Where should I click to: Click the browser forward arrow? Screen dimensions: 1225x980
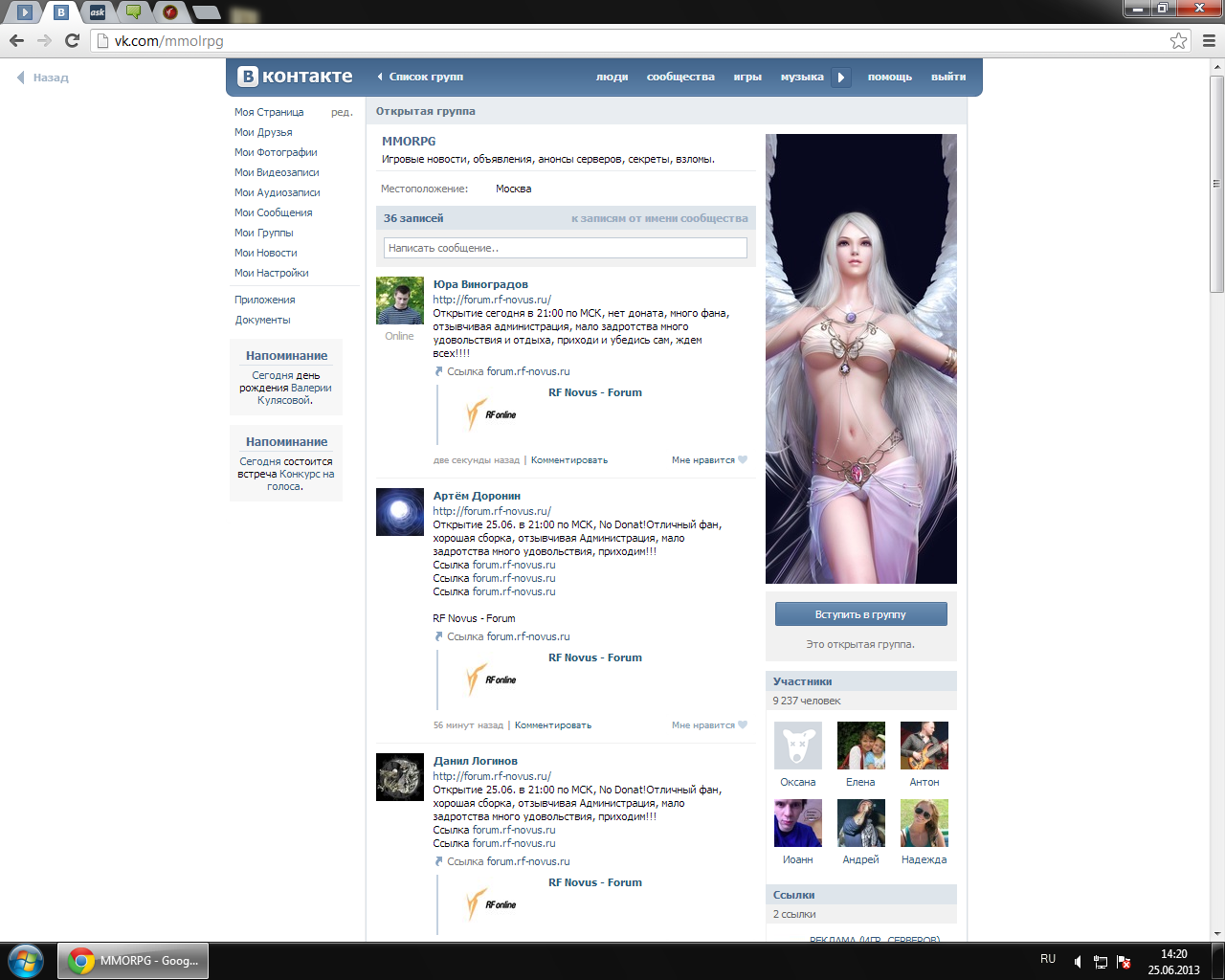point(44,40)
